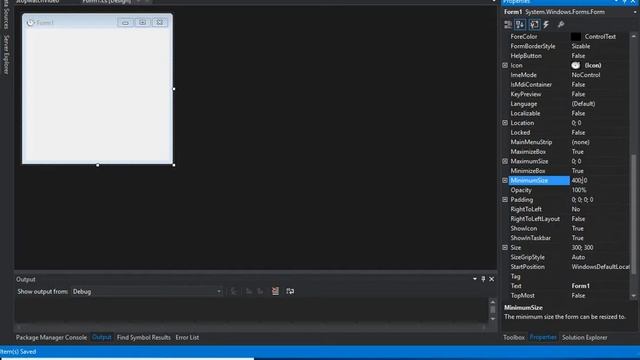Expand the MaximumSize property

[505, 161]
